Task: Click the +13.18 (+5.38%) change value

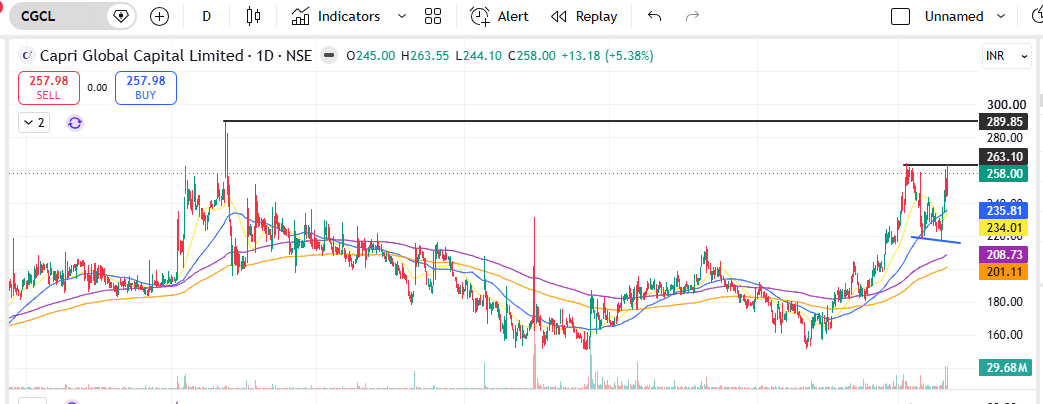Action: click(x=607, y=56)
